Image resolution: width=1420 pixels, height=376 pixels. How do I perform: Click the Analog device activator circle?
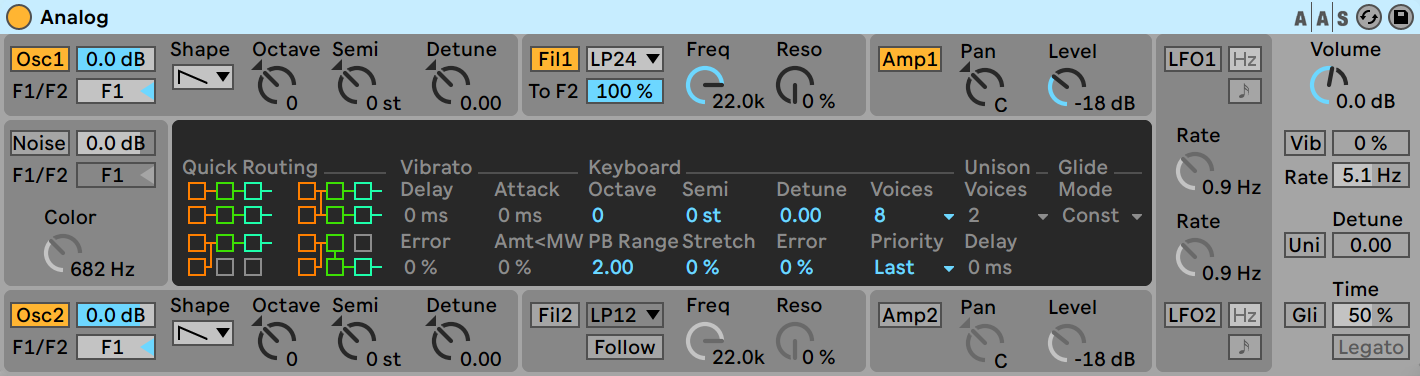(x=19, y=17)
